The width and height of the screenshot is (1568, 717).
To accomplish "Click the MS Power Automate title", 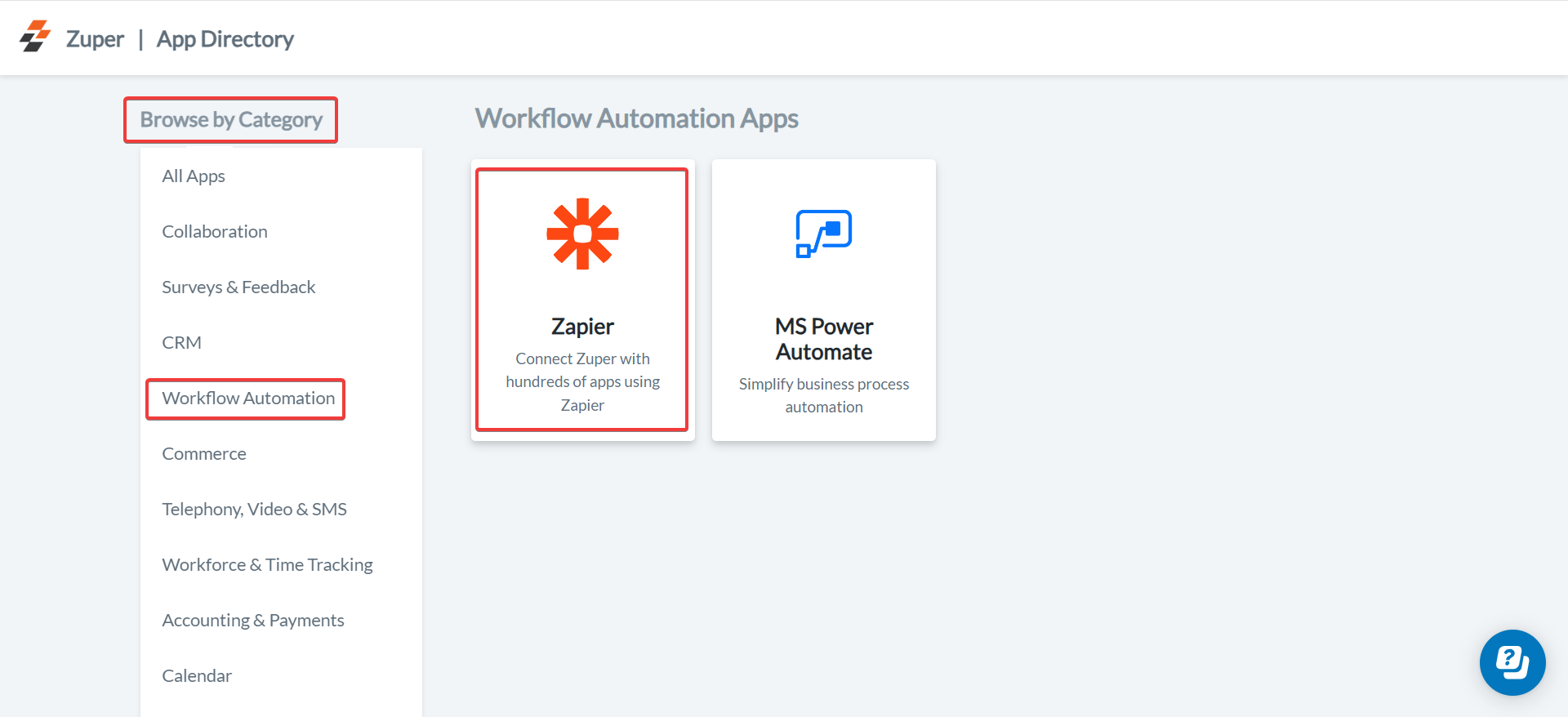I will tap(824, 339).
